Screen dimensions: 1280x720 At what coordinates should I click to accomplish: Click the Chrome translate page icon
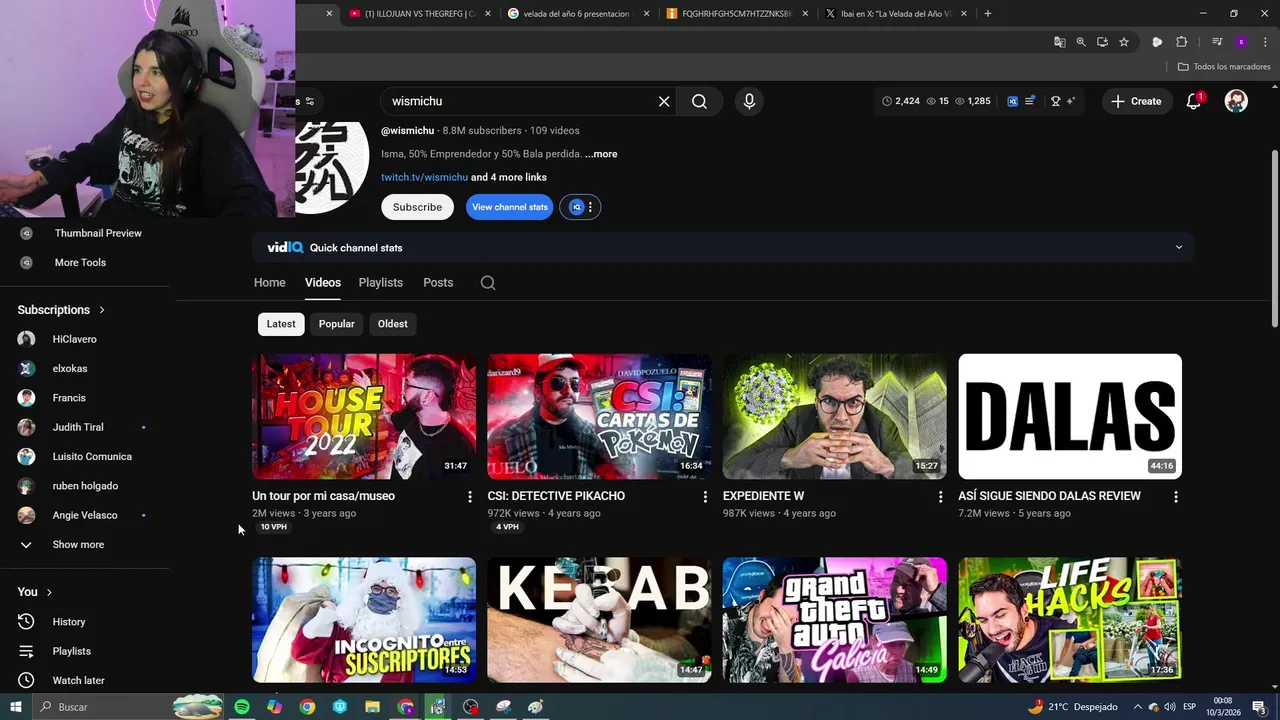click(x=1059, y=42)
